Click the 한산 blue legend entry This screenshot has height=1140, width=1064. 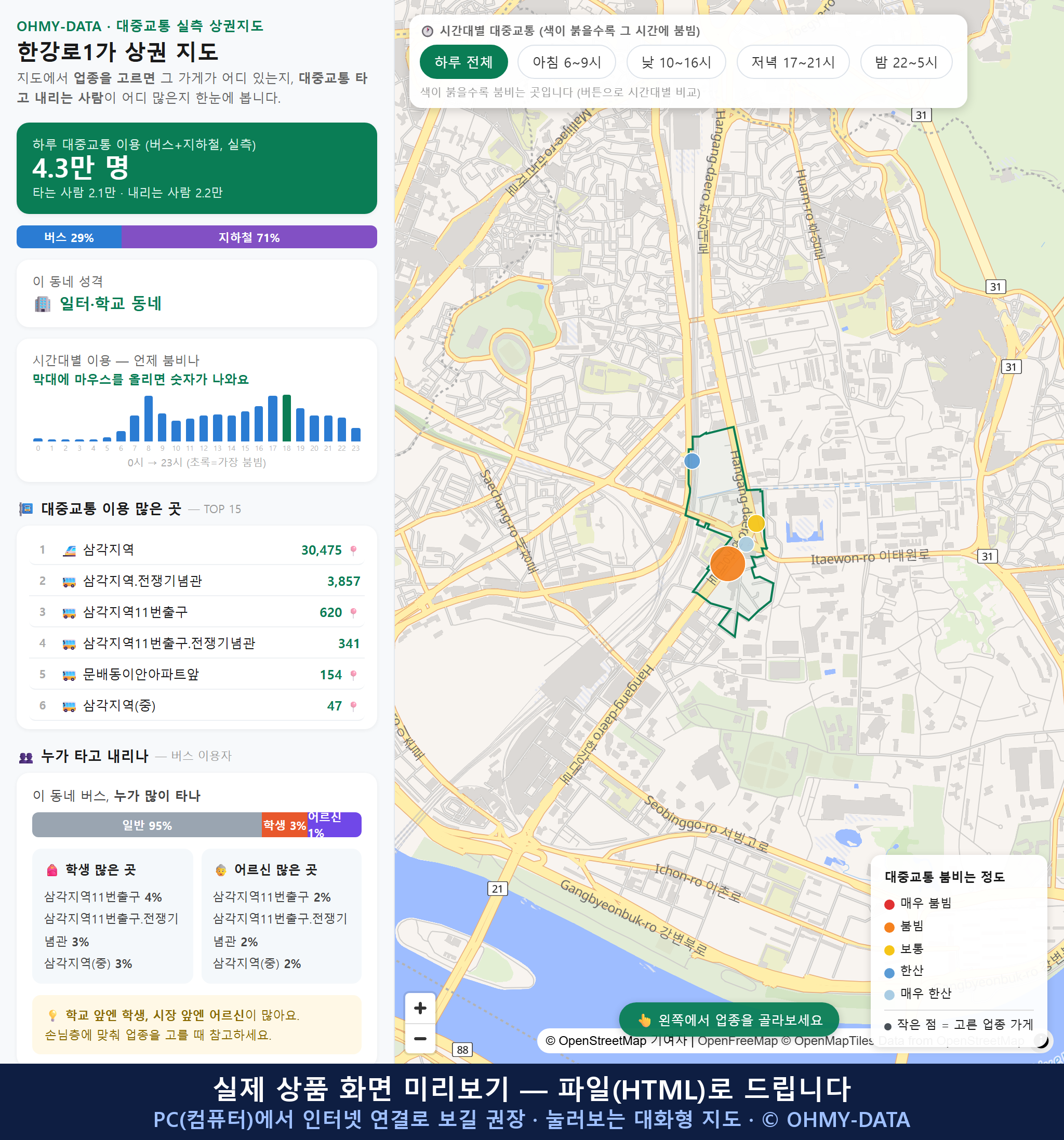point(904,971)
